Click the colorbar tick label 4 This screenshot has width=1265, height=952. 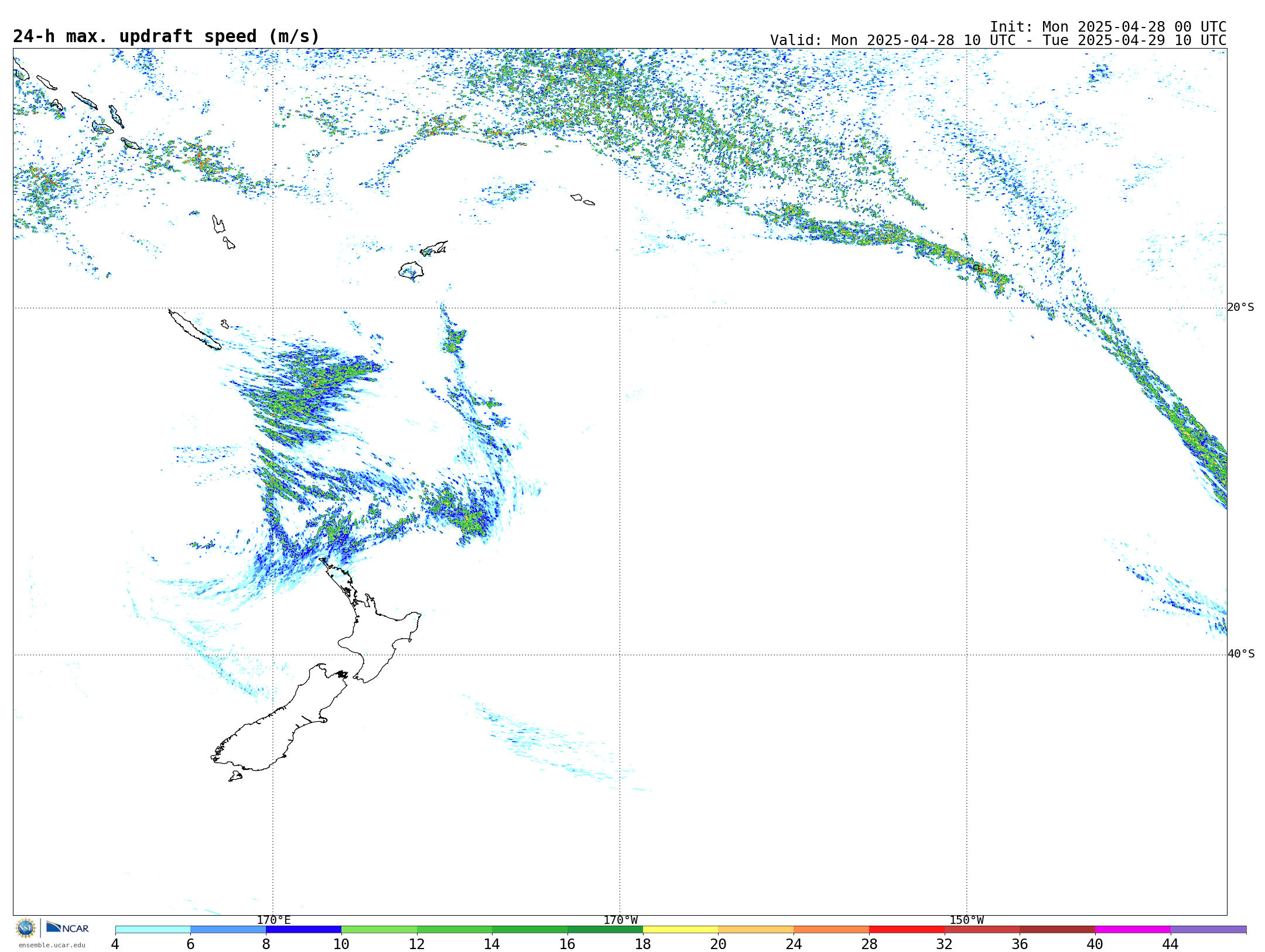(115, 944)
